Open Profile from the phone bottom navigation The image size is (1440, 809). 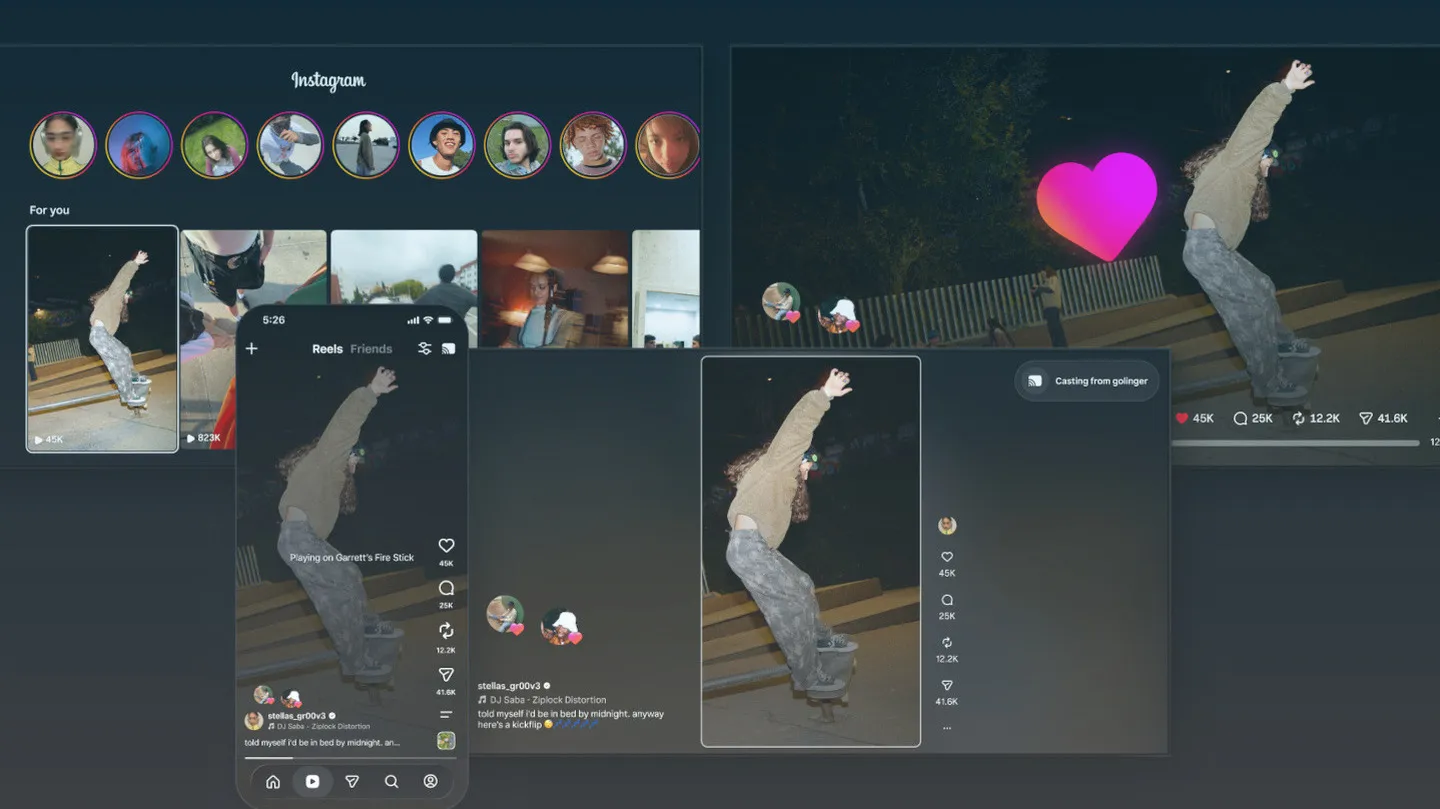(430, 782)
